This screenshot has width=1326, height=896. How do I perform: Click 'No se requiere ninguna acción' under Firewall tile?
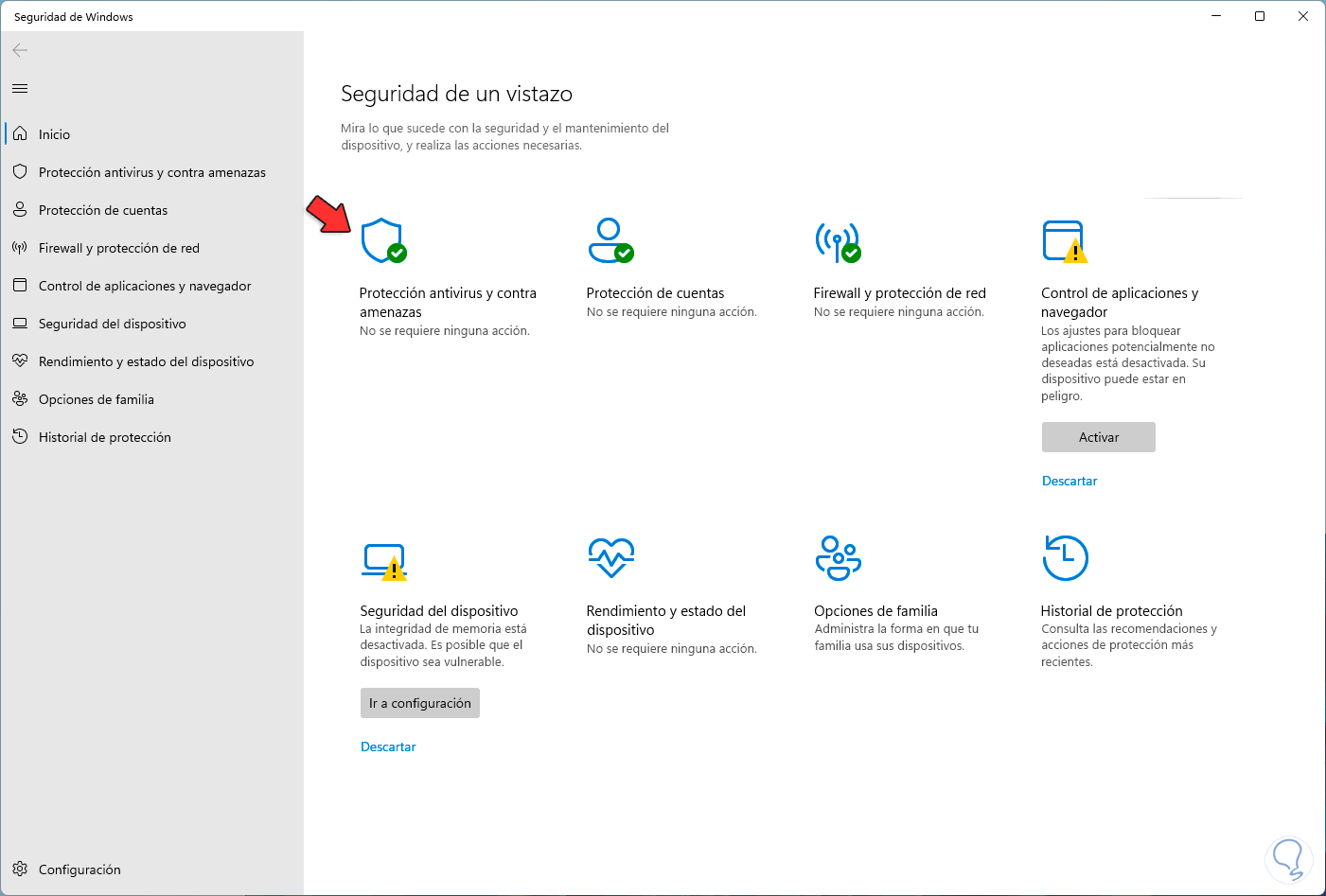click(x=899, y=312)
